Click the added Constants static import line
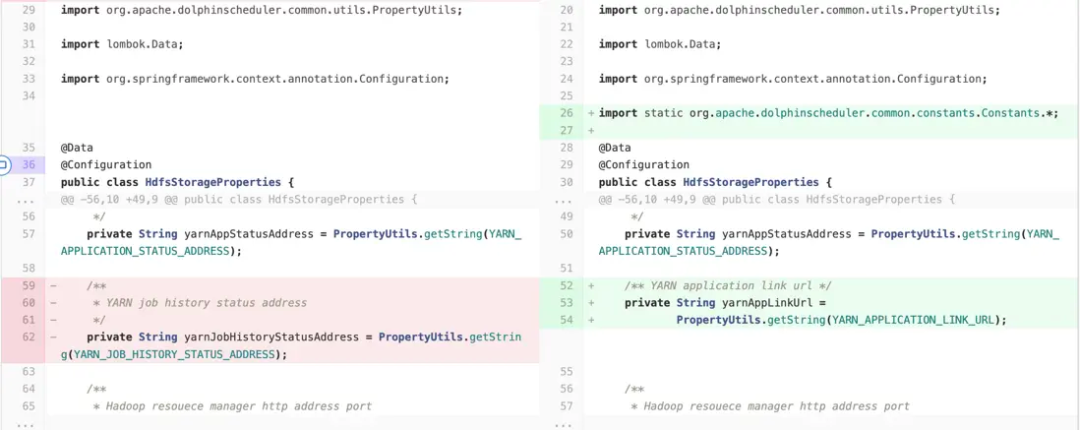The height and width of the screenshot is (430, 1080). click(x=828, y=113)
